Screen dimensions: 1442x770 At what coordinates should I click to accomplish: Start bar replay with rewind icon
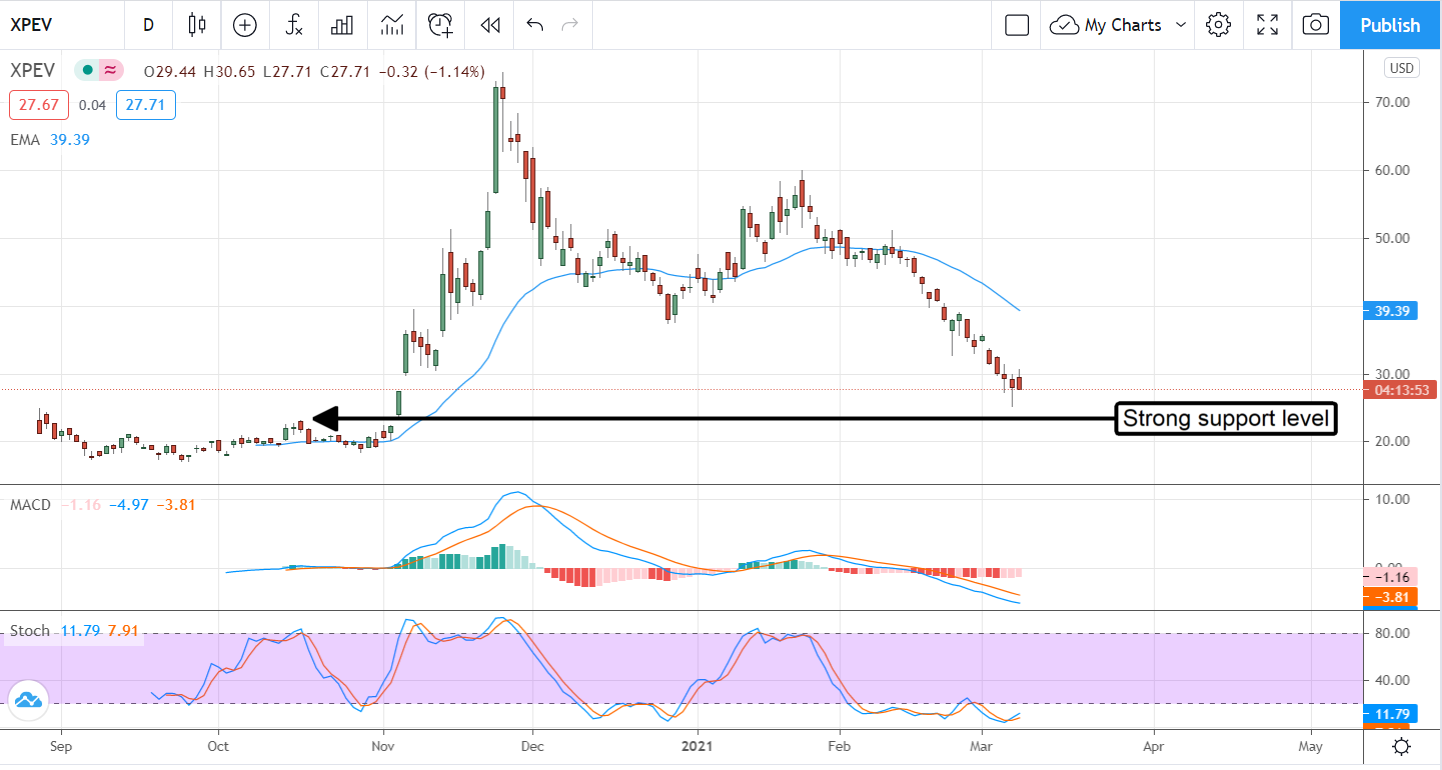(x=489, y=25)
